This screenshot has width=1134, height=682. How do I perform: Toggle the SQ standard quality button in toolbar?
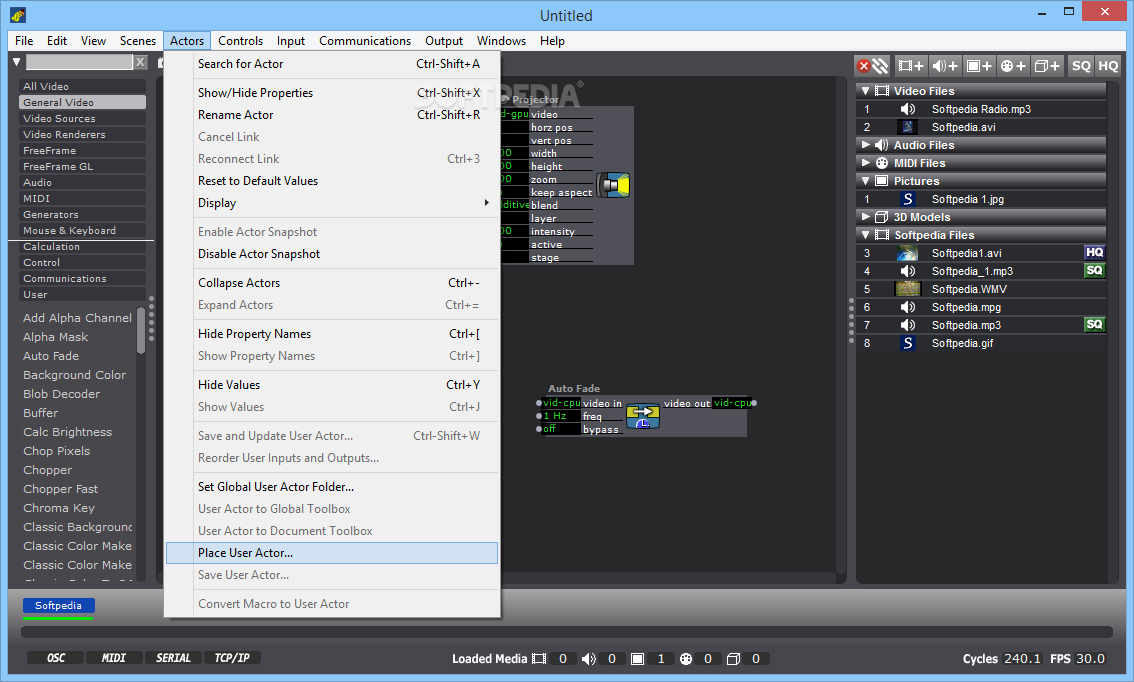[x=1081, y=66]
